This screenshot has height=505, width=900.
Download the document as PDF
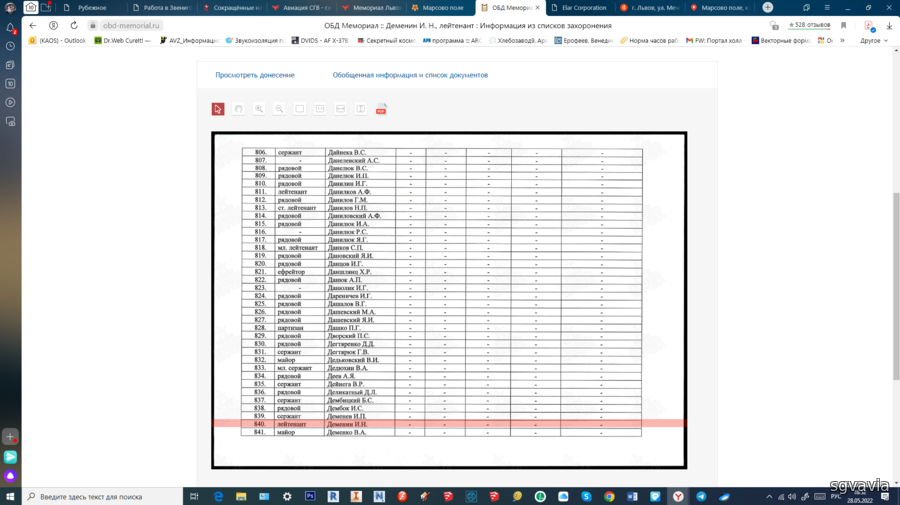[x=381, y=109]
